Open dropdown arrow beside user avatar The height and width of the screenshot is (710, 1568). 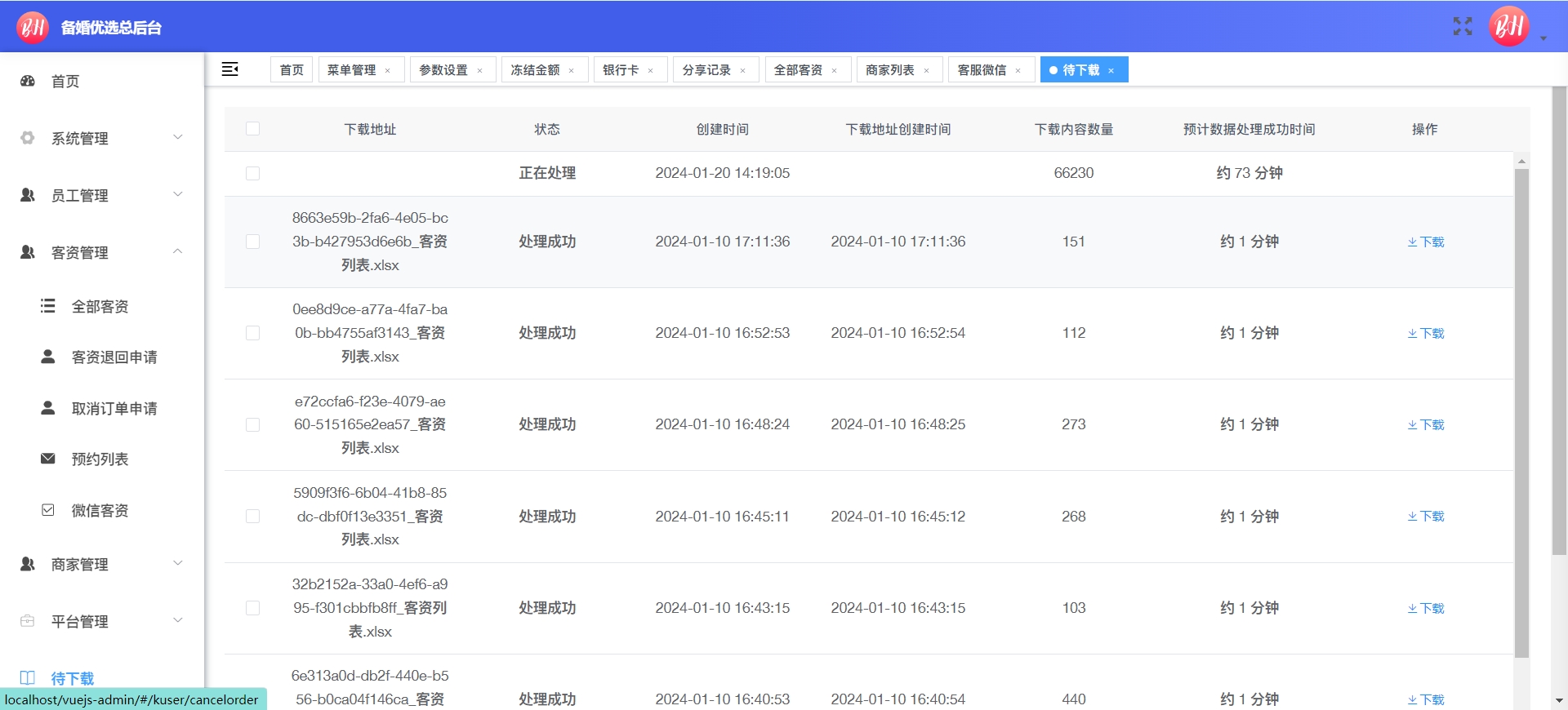tap(1543, 38)
